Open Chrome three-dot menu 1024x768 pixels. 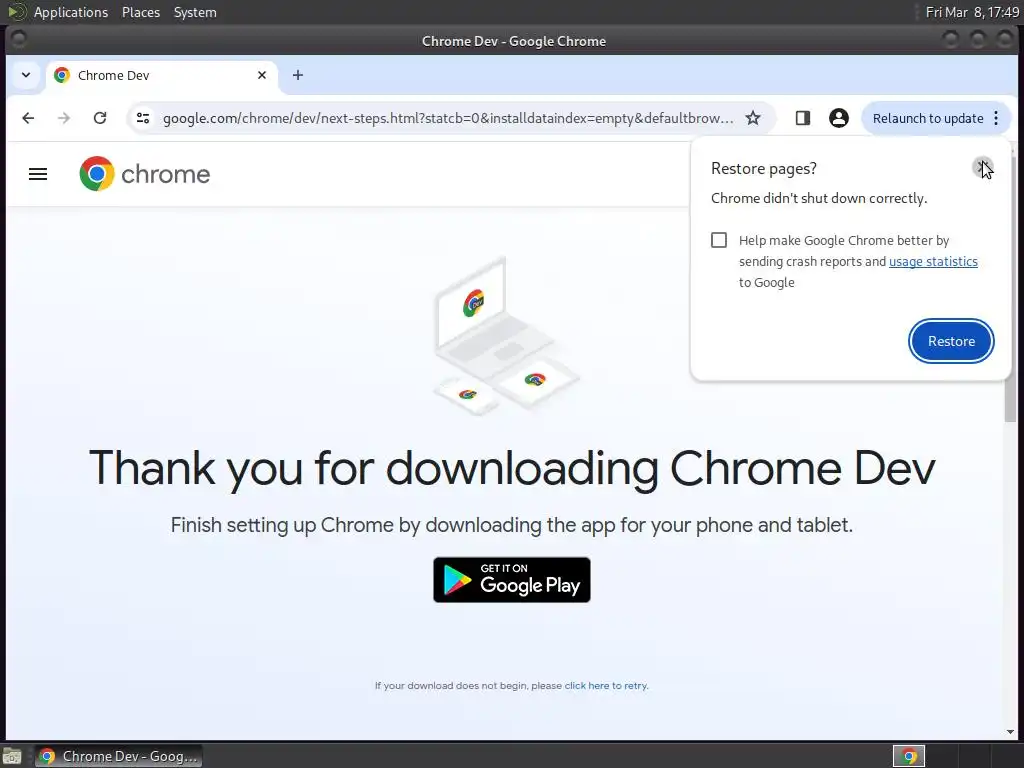[996, 118]
